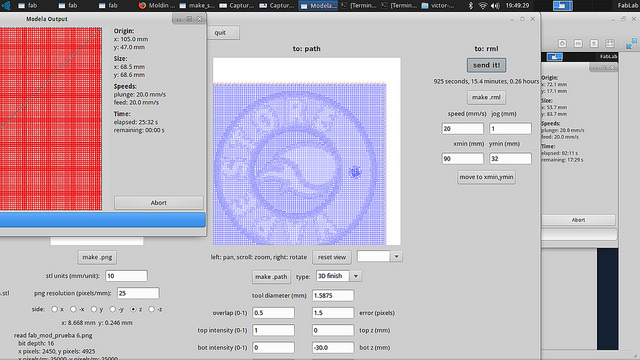The image size is (640, 360).
Task: Select the 'y' side radio button
Action: point(94,309)
